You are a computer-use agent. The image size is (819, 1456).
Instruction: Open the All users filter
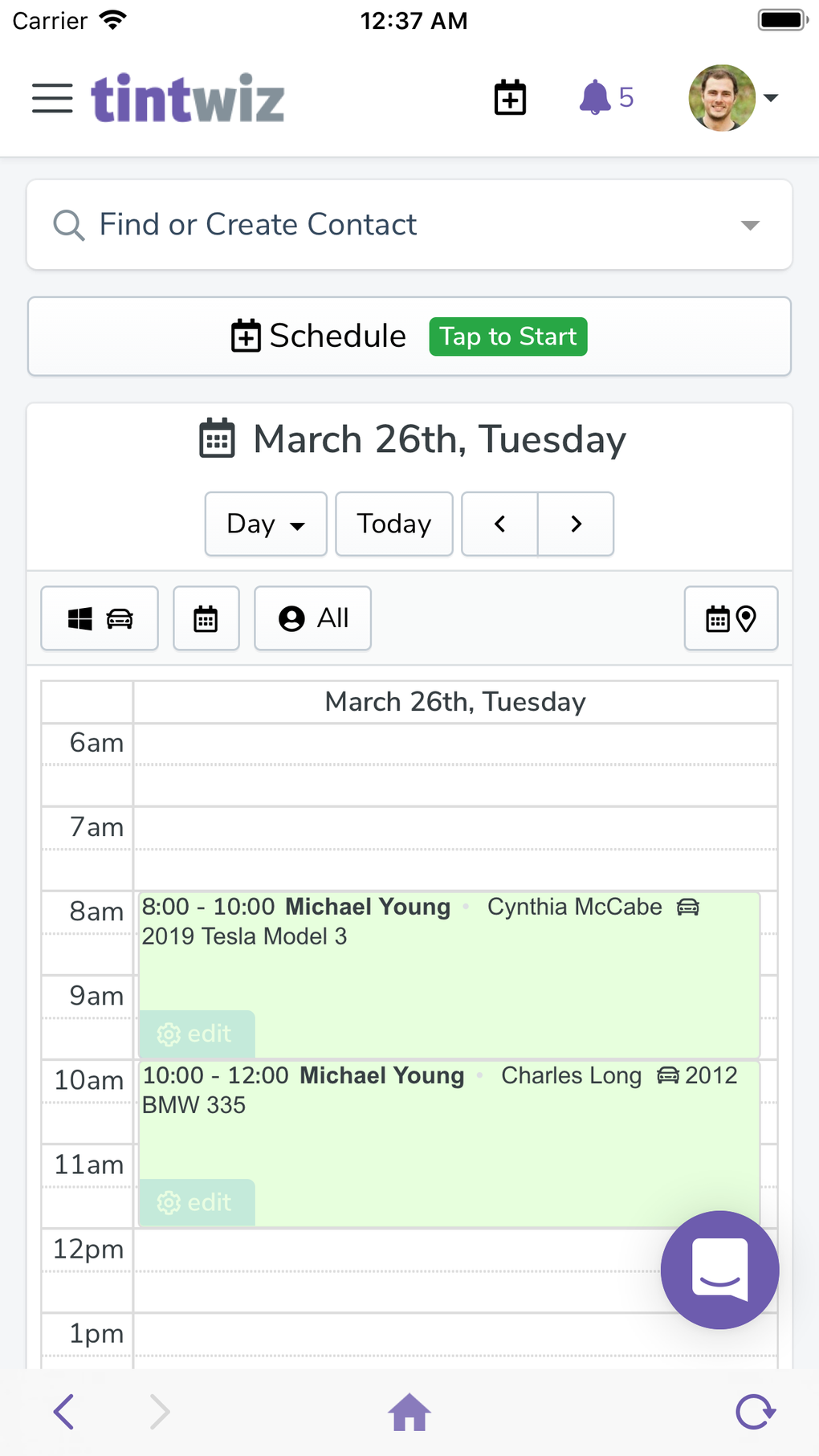[x=312, y=618]
